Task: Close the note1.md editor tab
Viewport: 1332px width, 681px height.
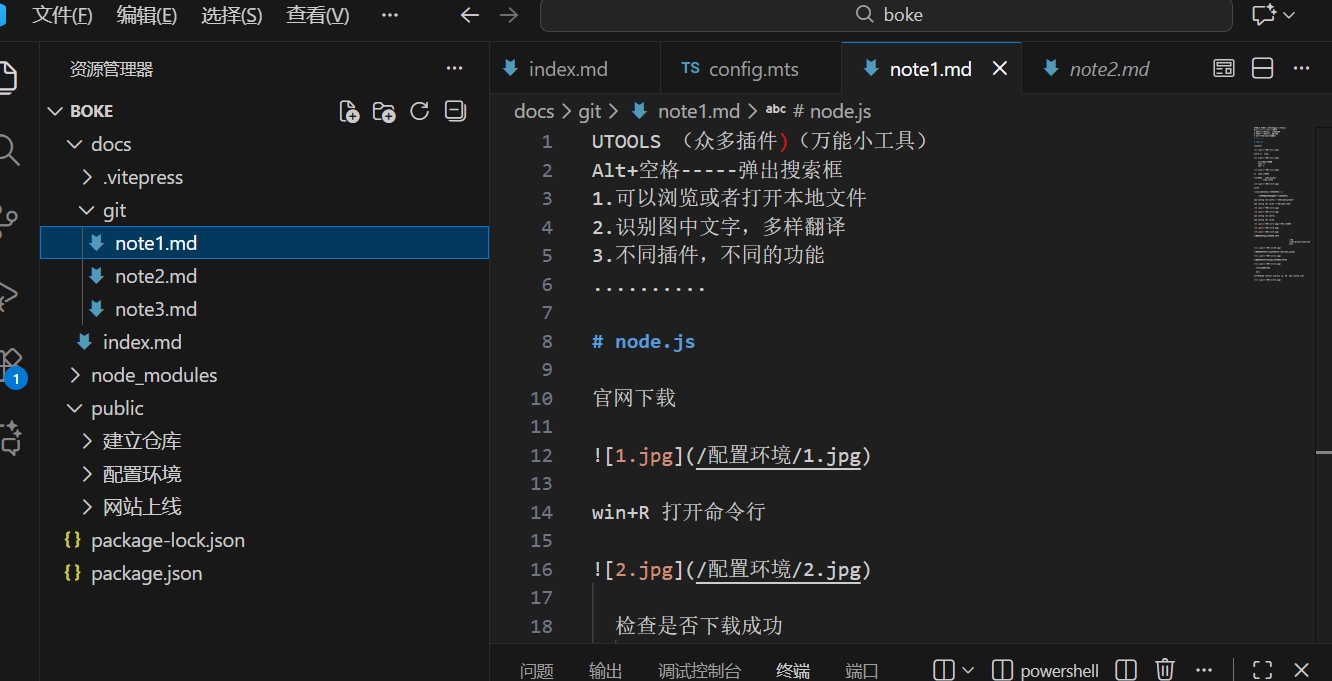Action: [999, 69]
